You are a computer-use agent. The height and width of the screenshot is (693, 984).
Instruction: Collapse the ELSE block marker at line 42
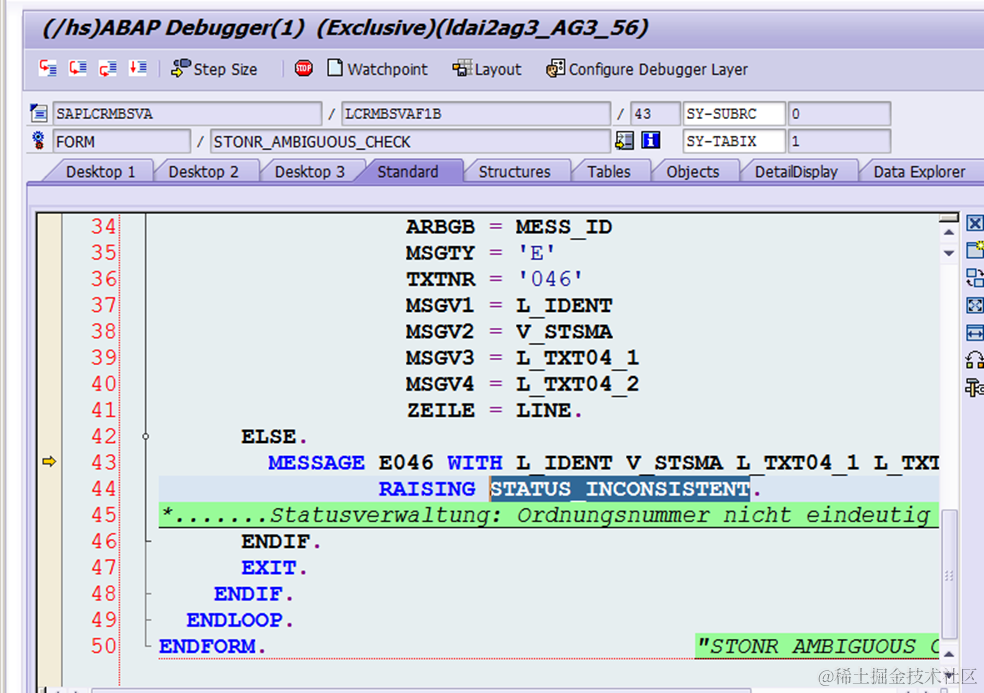(x=146, y=436)
